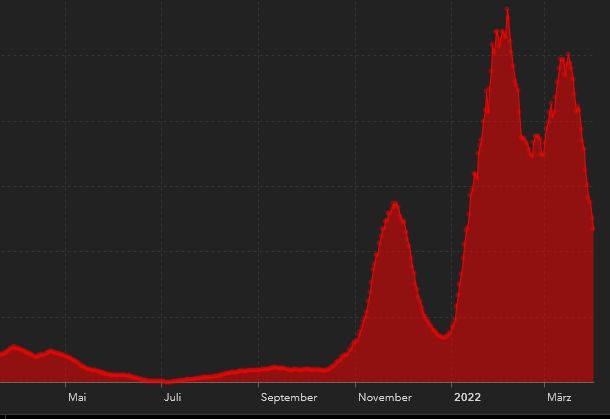The image size is (610, 419).
Task: Select the "März" axis label
Action: click(559, 397)
